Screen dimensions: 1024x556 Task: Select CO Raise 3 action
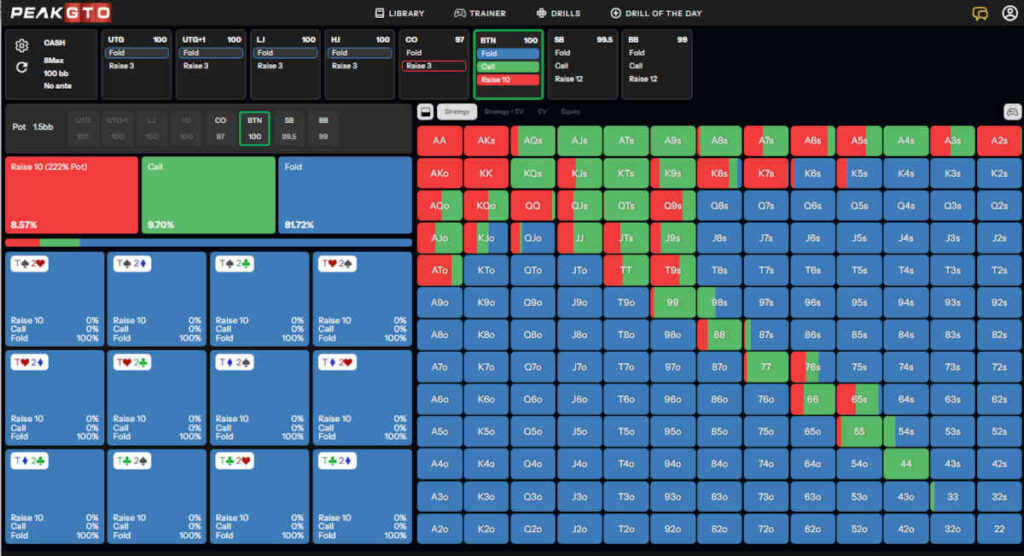click(434, 66)
